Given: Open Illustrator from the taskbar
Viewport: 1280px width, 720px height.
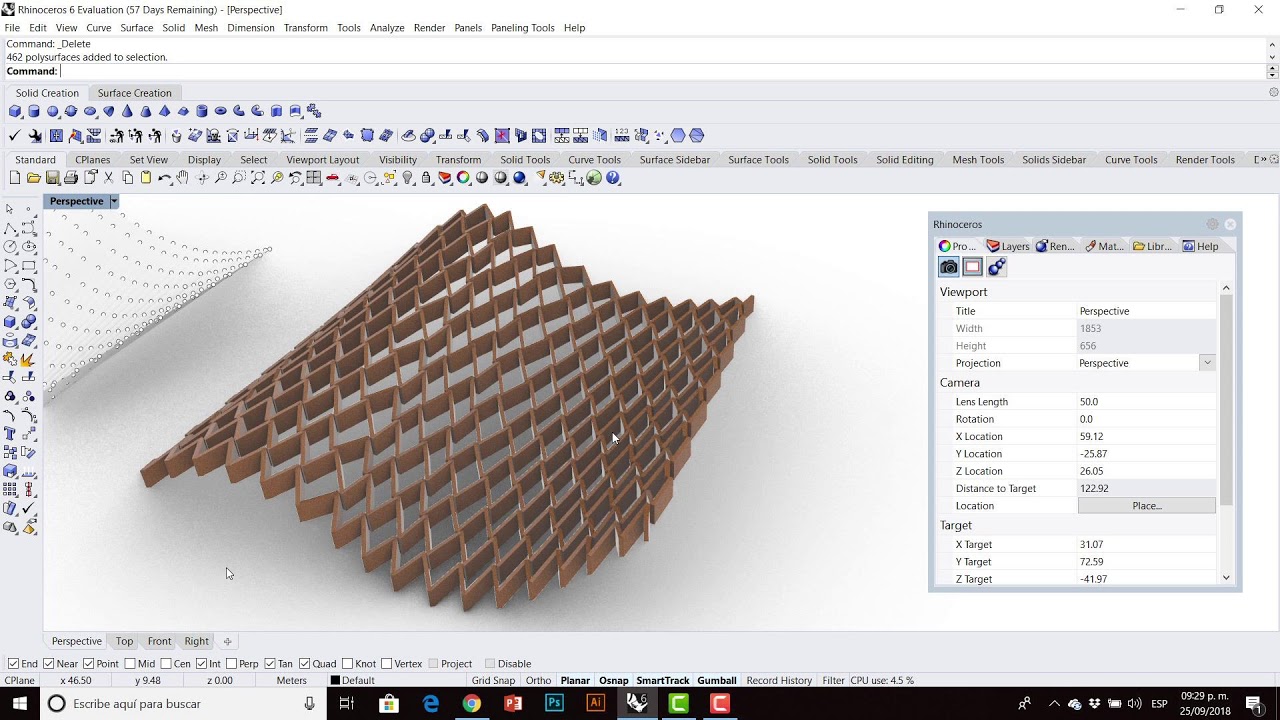Looking at the screenshot, I should (x=596, y=704).
